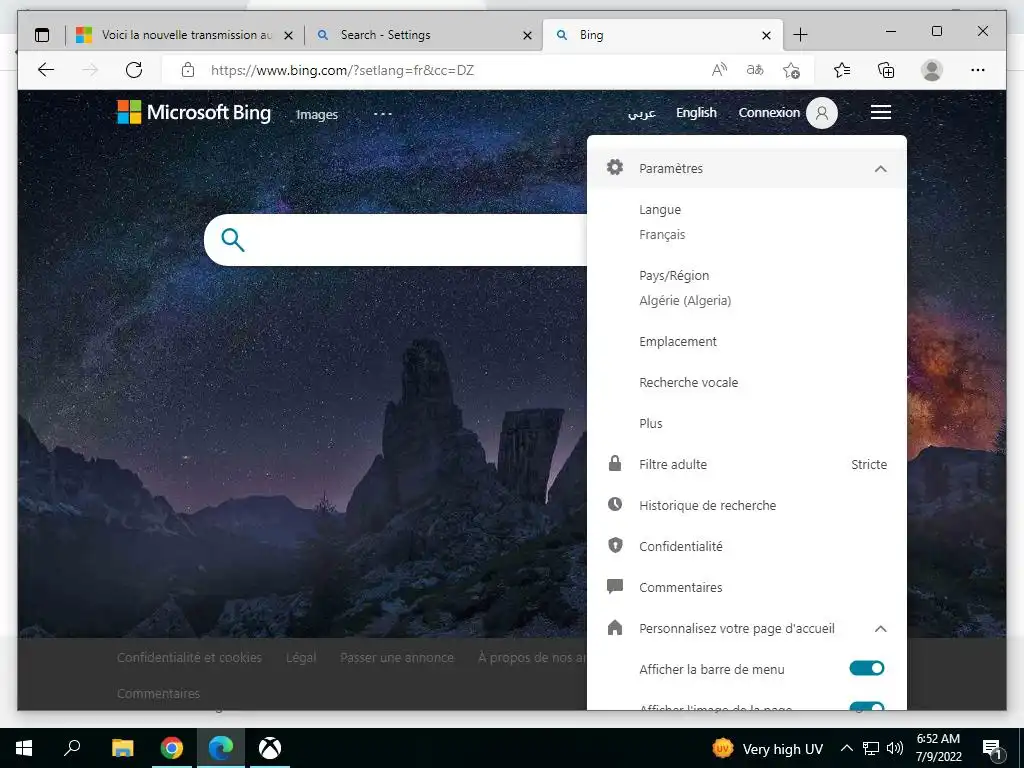Click the Stricte filter value
This screenshot has width=1024, height=768.
click(x=869, y=464)
